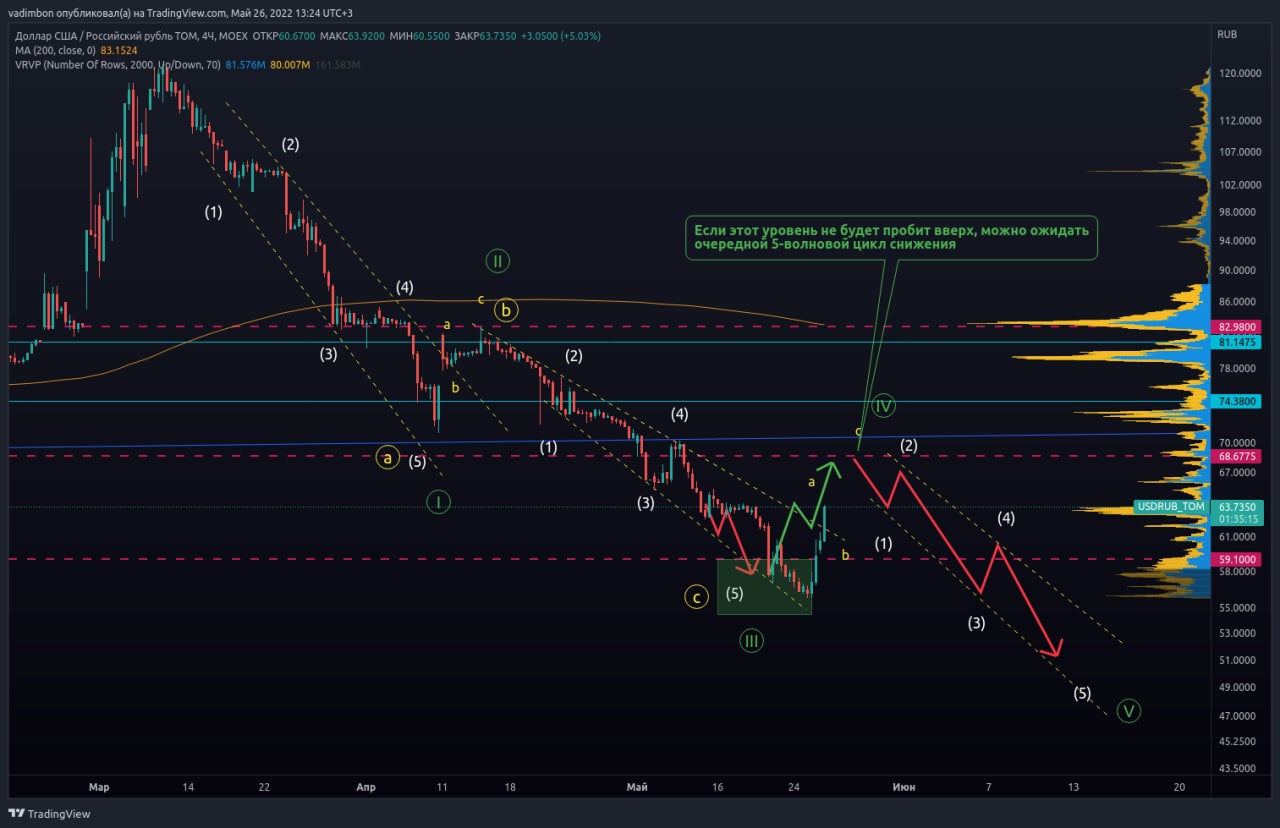The image size is (1280, 828).
Task: Click the TradingView logo at bottom left
Action: click(50, 813)
